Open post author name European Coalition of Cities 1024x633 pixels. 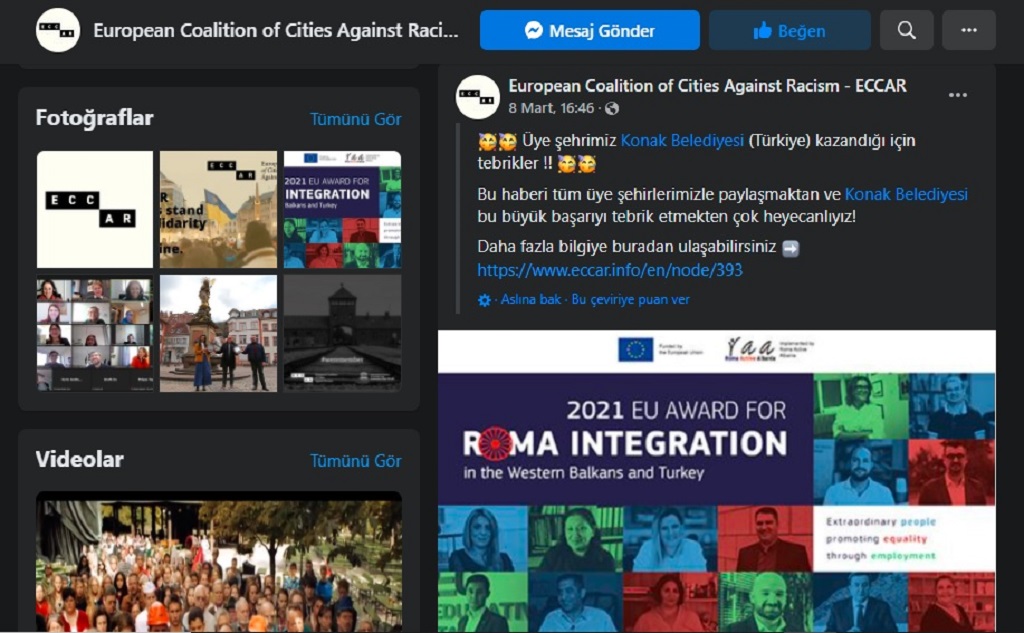(x=707, y=86)
